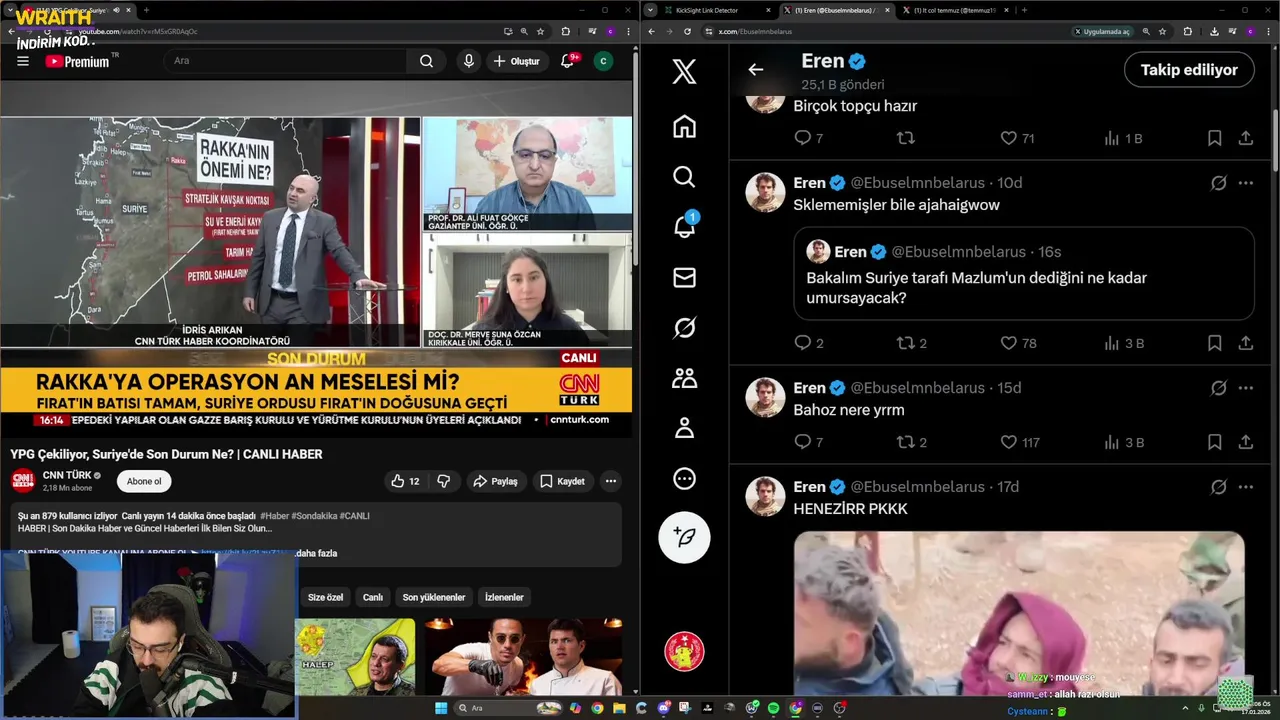Go back from Eren's profile
Screen dimensions: 1280x720
[x=756, y=69]
